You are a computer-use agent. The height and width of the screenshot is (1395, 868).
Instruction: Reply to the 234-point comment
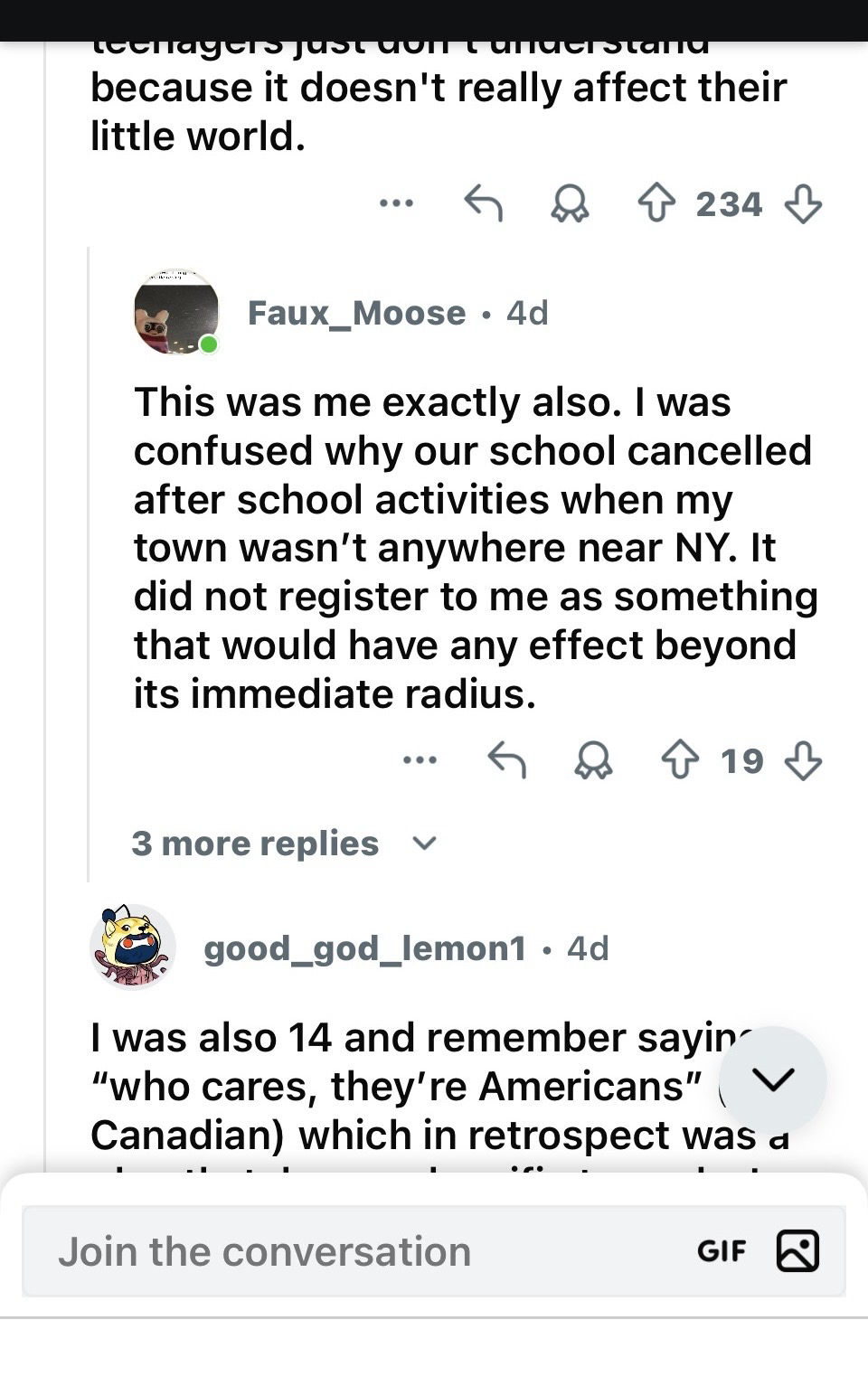click(483, 203)
